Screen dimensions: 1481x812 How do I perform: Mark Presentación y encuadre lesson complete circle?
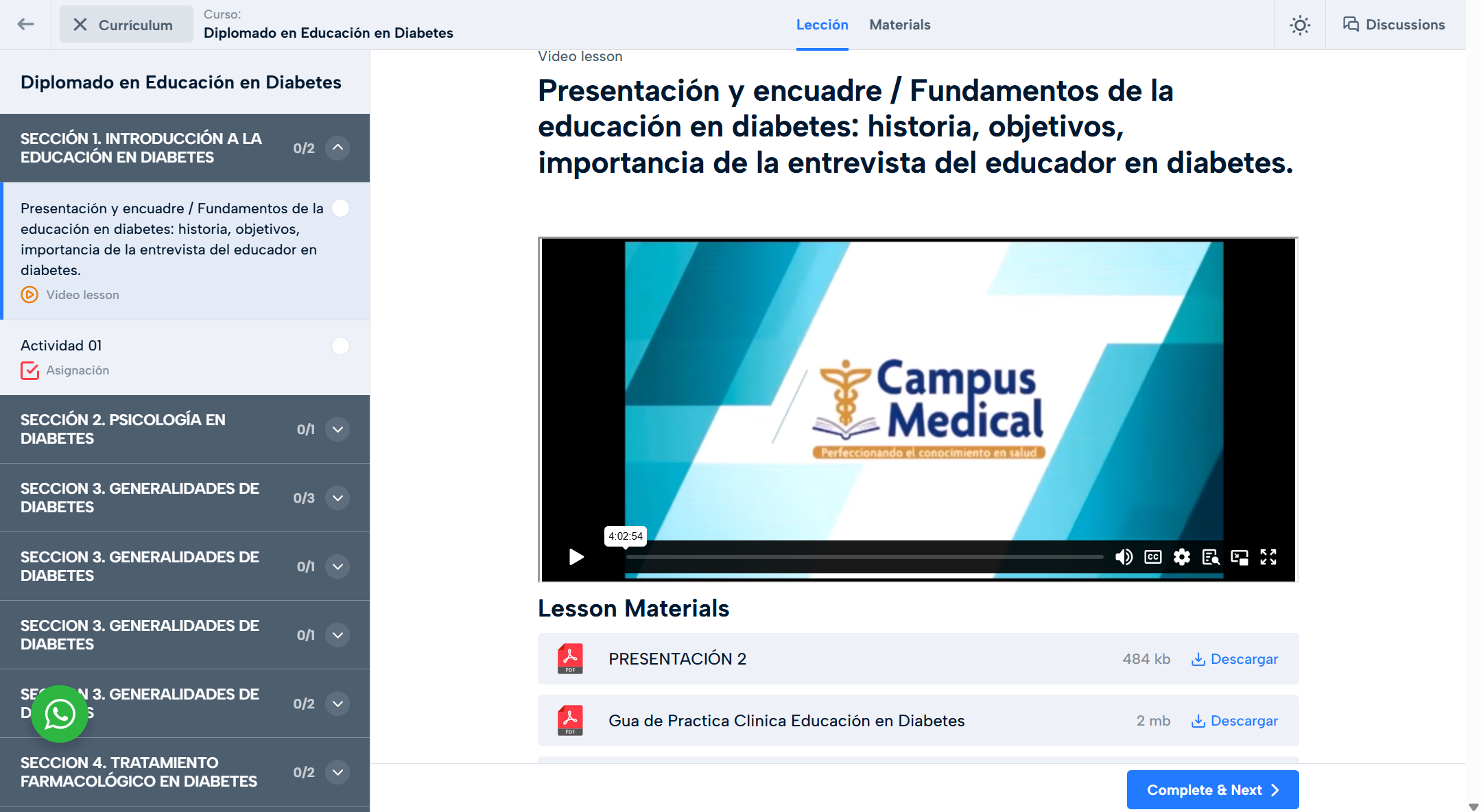[x=340, y=208]
